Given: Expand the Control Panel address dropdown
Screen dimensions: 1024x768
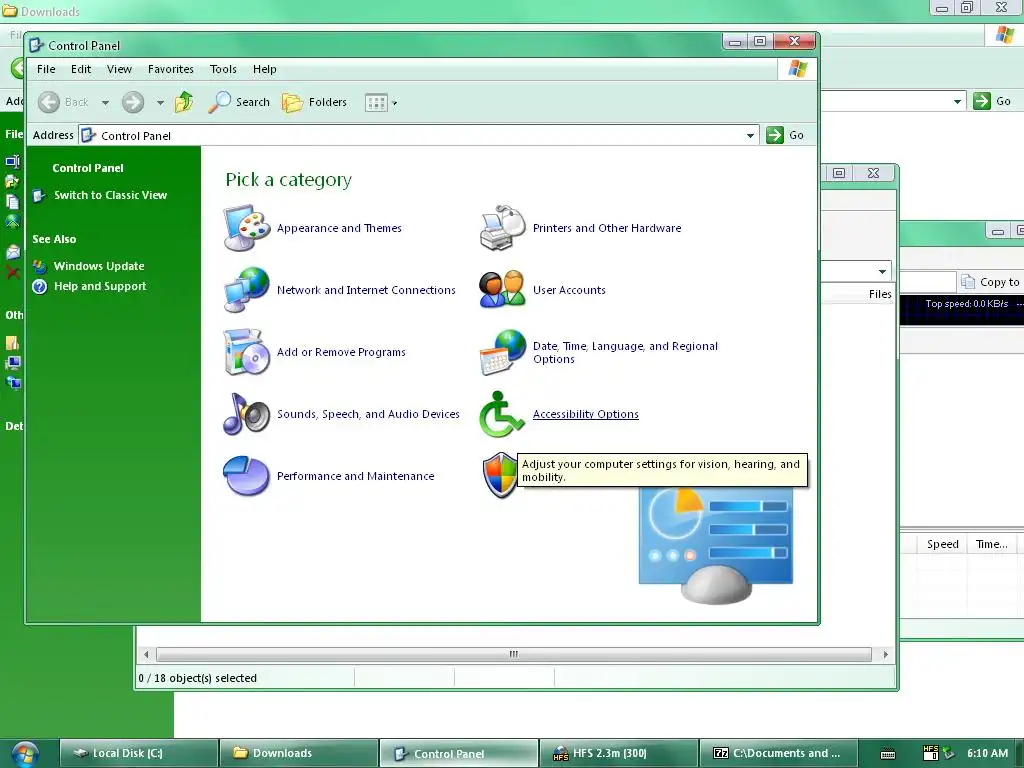Looking at the screenshot, I should [750, 136].
